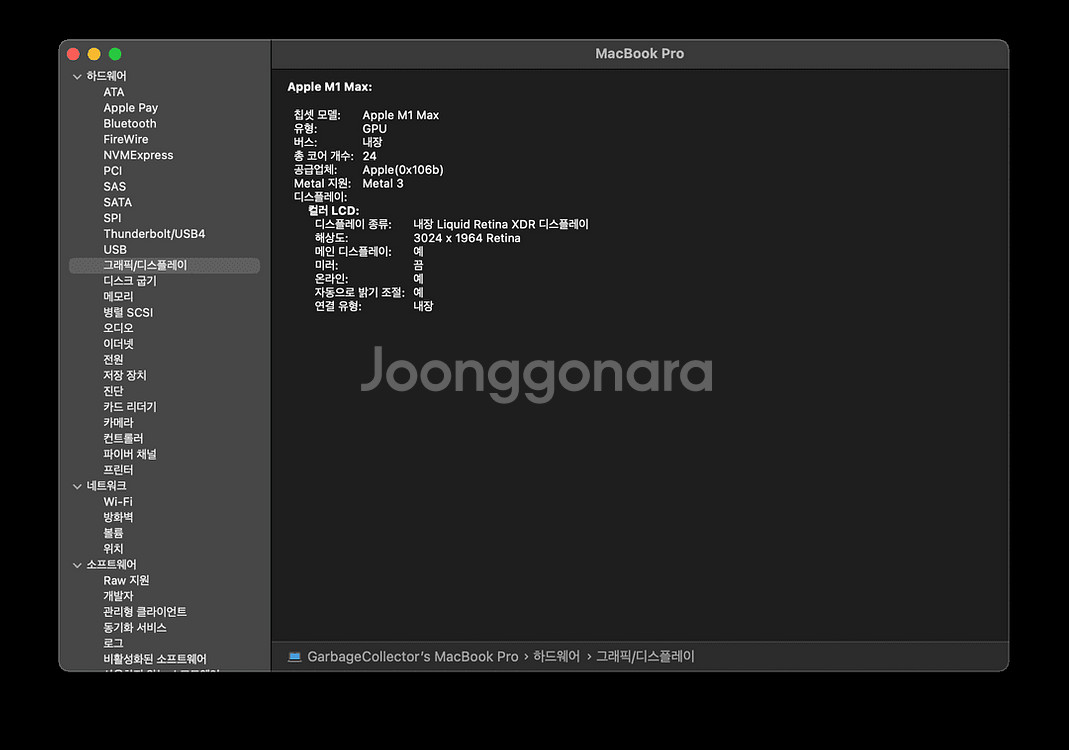Click the 총 코어 개수 value 24
The width and height of the screenshot is (1069, 750).
point(370,156)
